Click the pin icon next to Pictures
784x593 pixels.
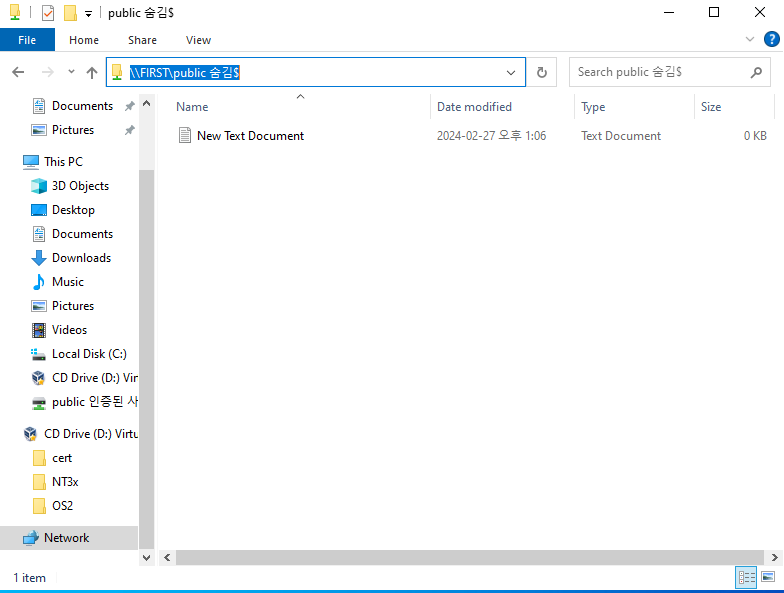[x=130, y=130]
